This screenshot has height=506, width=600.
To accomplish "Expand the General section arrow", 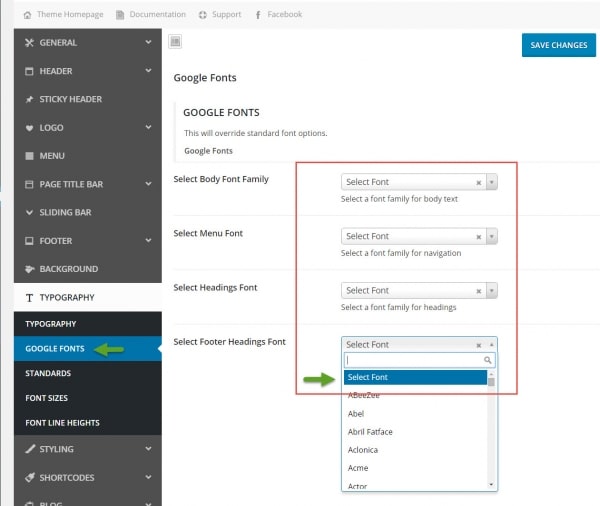I will pos(148,42).
